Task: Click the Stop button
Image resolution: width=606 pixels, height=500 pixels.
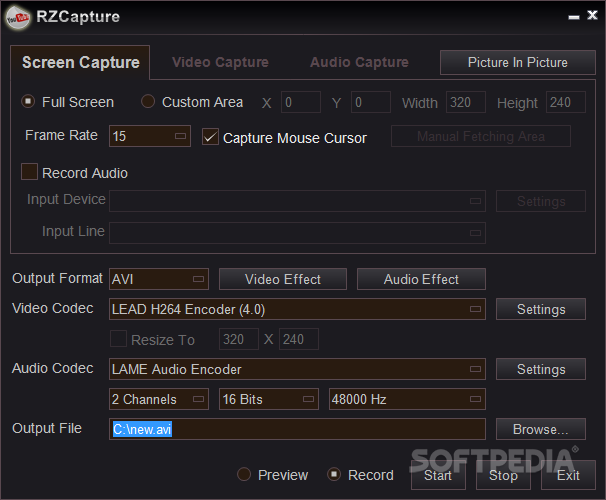Action: tap(503, 475)
